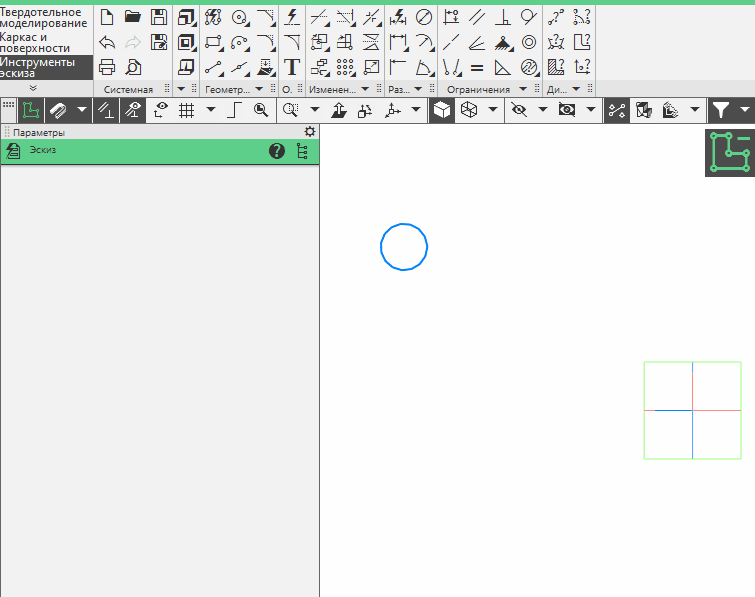Image resolution: width=755 pixels, height=597 pixels.
Task: Click the undo arrow icon
Action: pyautogui.click(x=107, y=42)
